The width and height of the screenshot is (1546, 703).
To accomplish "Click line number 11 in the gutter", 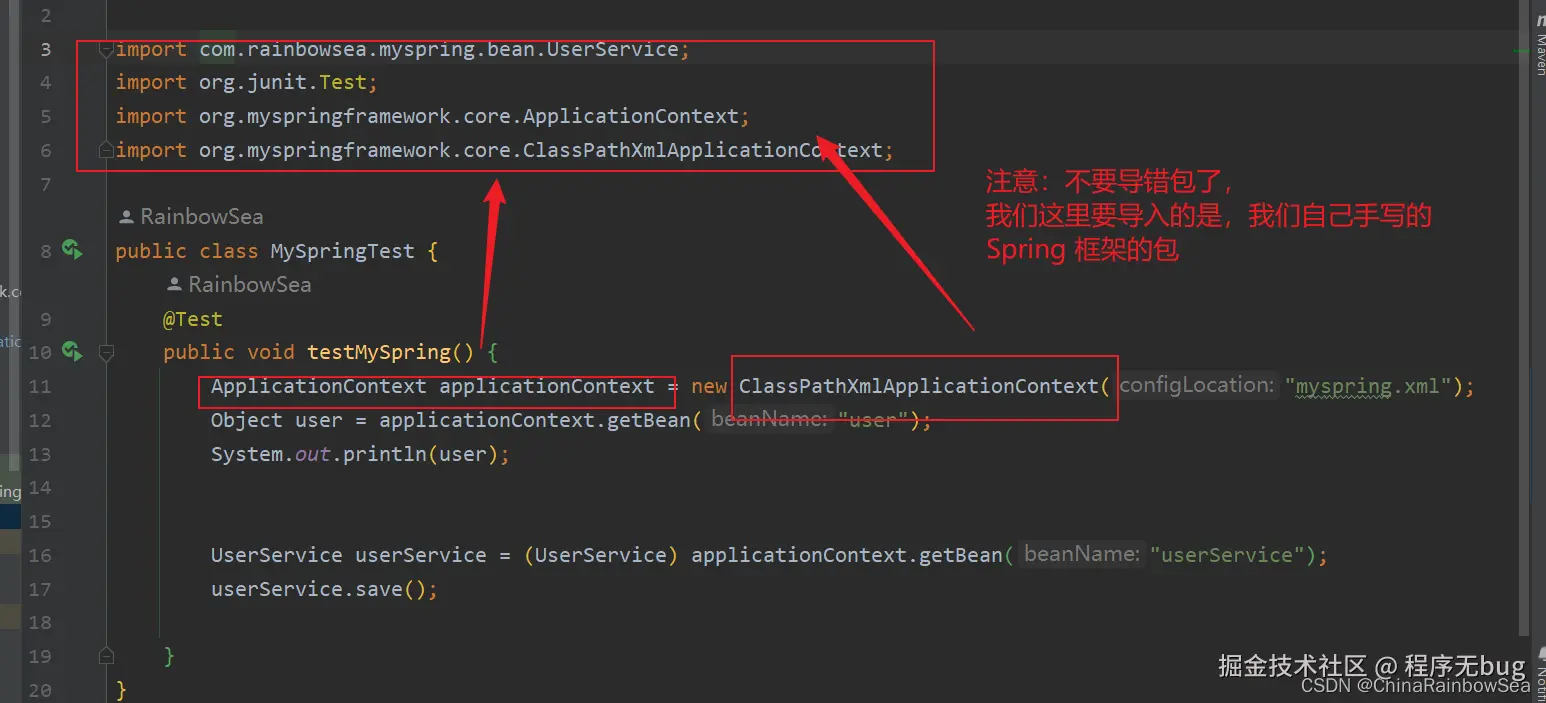I will [39, 386].
